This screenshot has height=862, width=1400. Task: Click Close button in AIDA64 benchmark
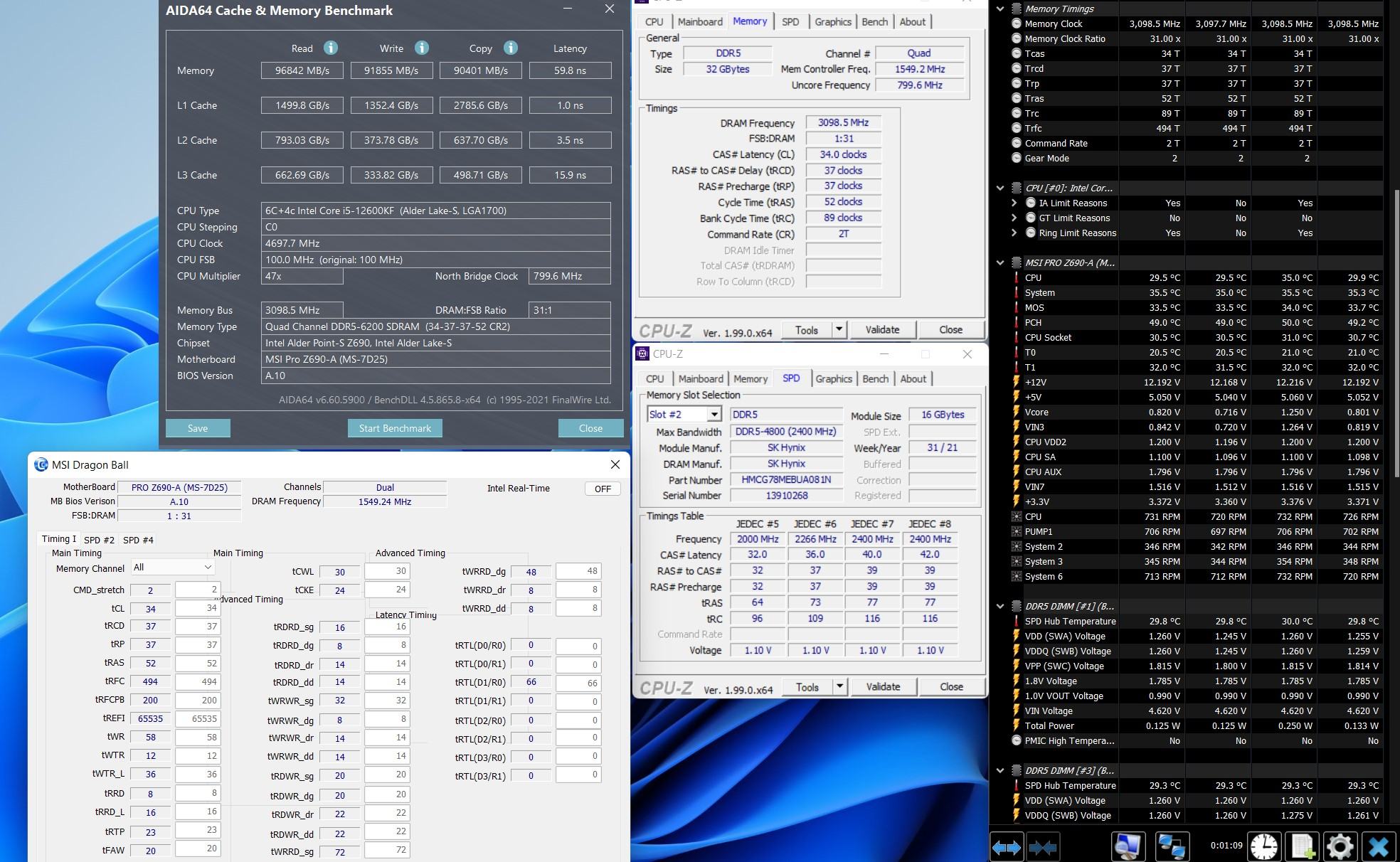point(590,428)
